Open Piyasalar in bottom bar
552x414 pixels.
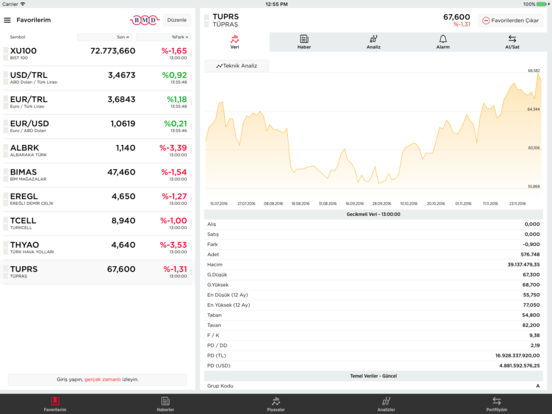pyautogui.click(x=276, y=404)
